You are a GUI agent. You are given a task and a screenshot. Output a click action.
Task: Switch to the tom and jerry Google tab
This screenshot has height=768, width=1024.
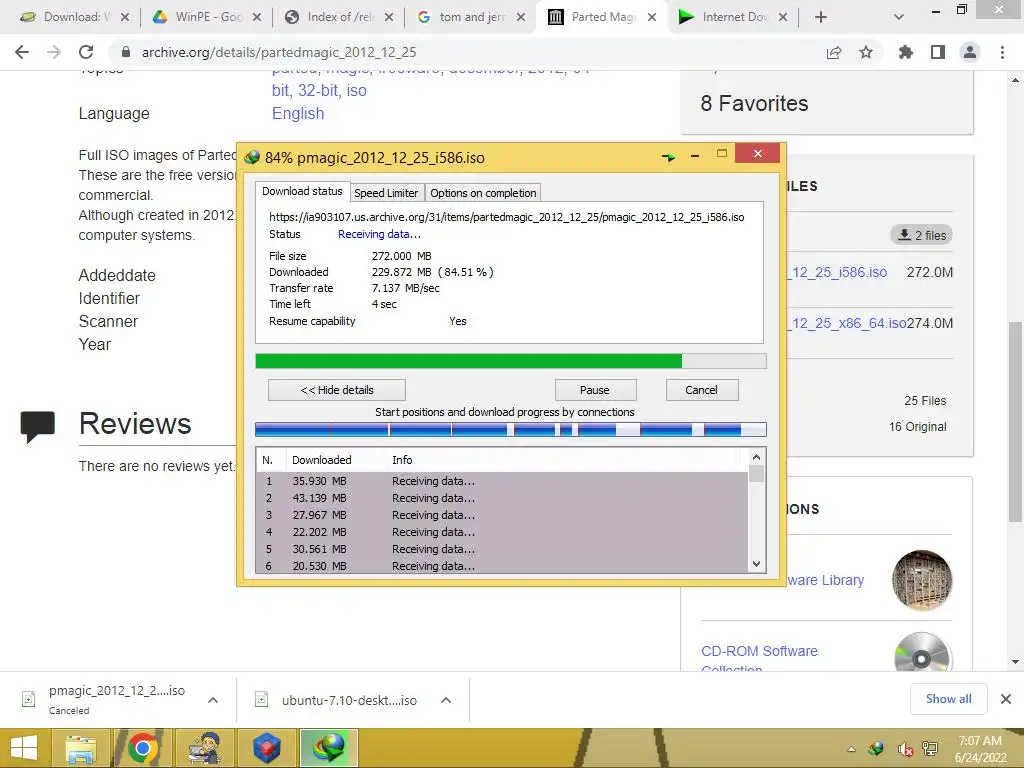(471, 17)
